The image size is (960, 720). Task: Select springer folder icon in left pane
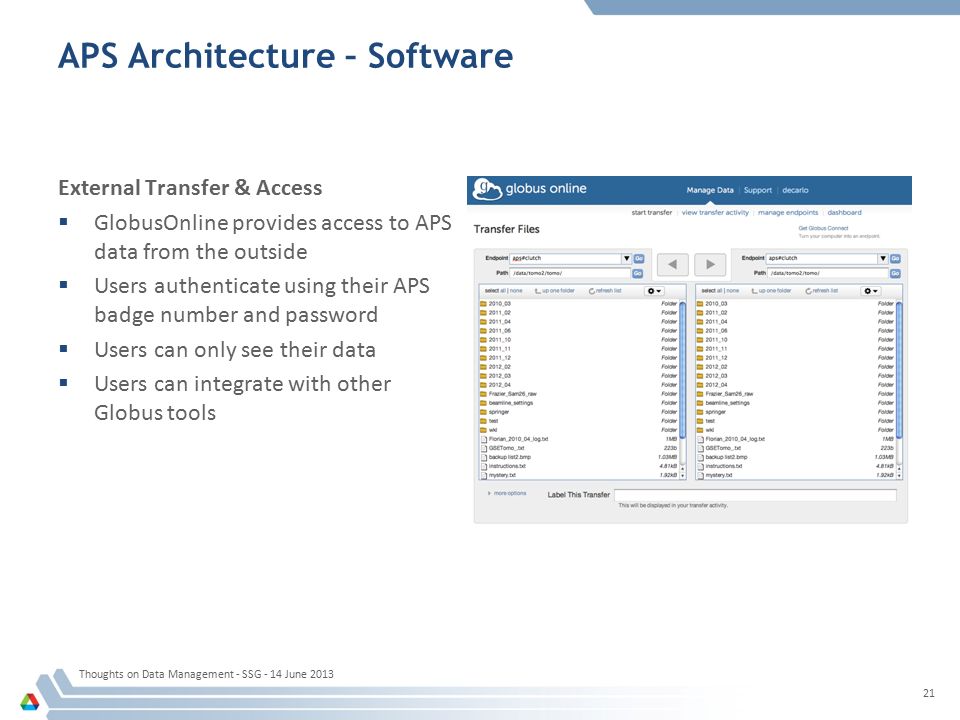point(483,412)
